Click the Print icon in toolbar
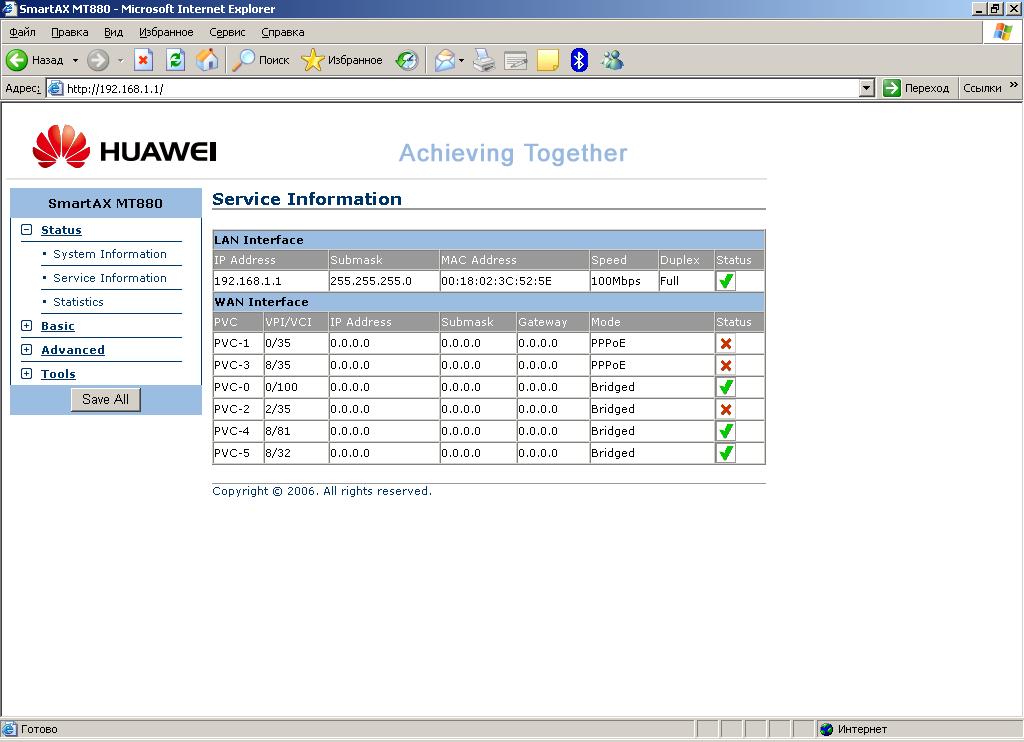The width and height of the screenshot is (1024, 742). [x=484, y=60]
